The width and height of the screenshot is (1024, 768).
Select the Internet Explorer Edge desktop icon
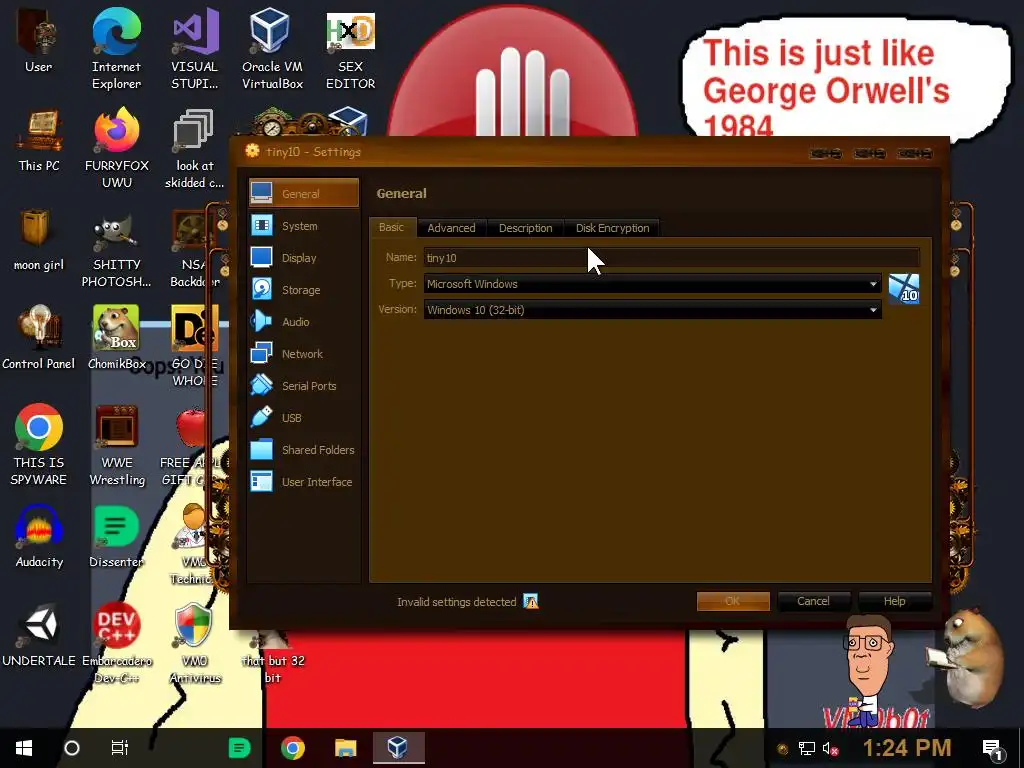[116, 49]
